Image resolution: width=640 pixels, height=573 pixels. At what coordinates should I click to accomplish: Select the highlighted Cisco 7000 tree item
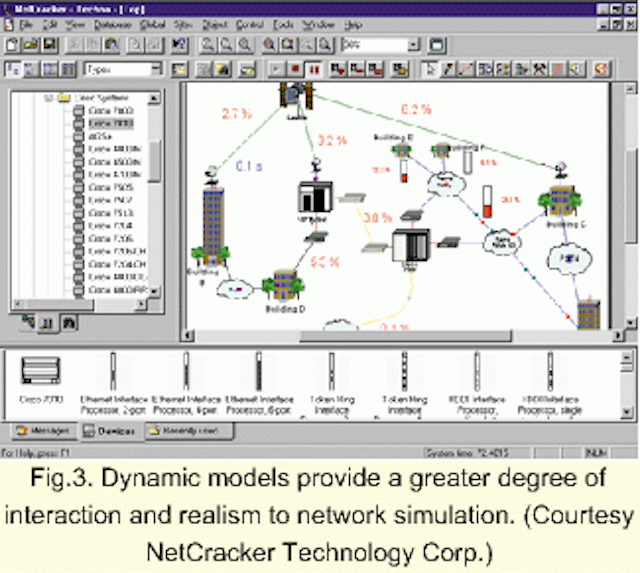pos(111,123)
